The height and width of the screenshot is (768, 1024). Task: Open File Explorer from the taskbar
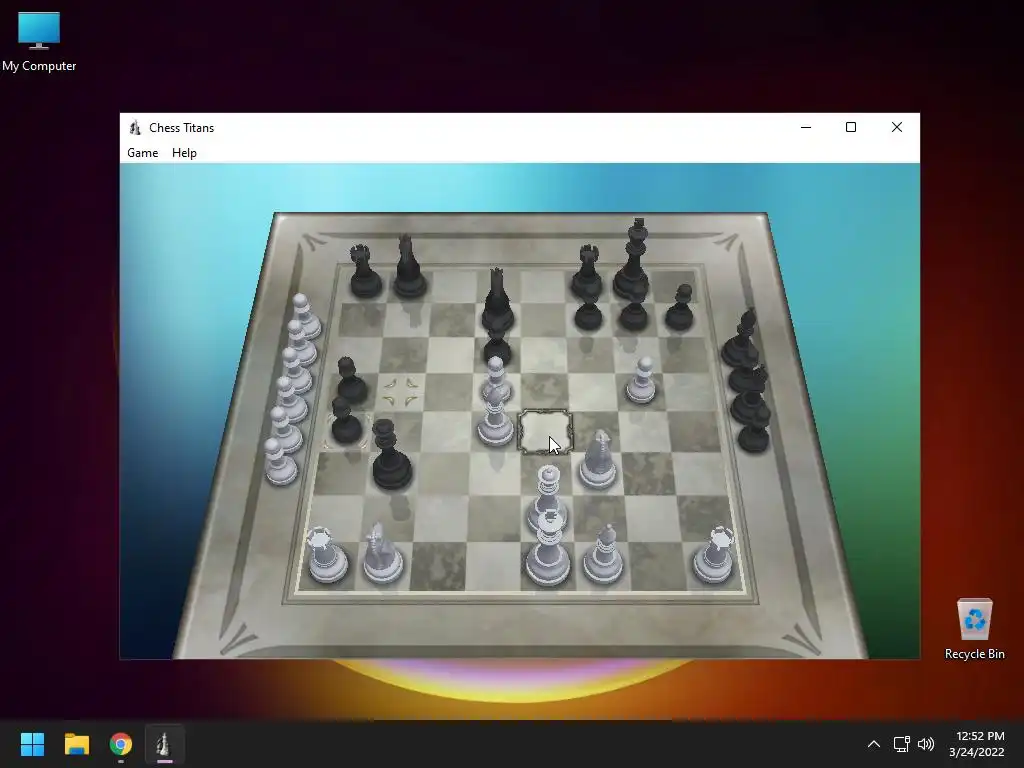[x=76, y=744]
